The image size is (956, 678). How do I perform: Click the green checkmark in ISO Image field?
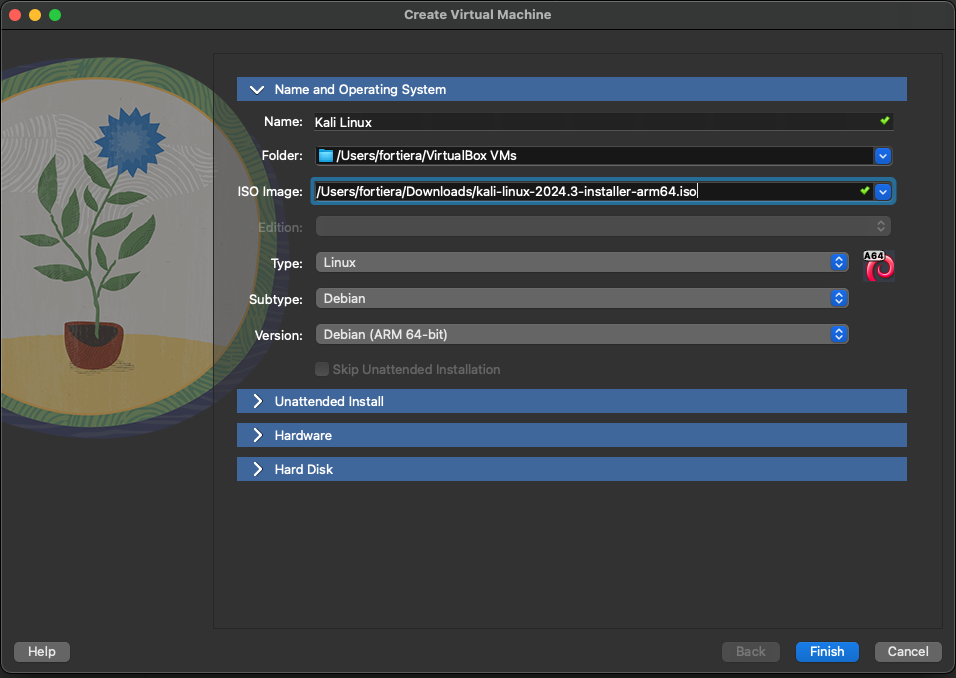(864, 190)
